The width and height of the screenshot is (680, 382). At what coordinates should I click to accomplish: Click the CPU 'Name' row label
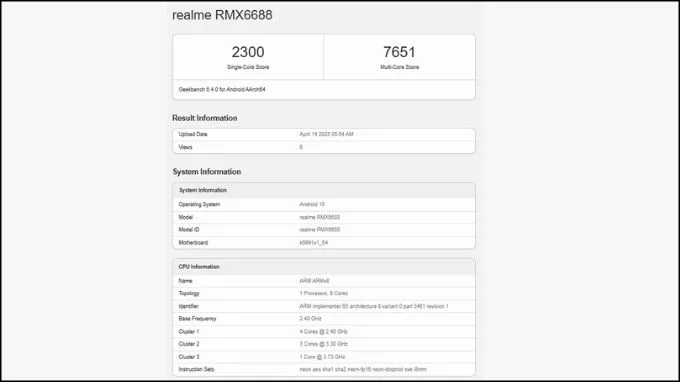(186, 281)
